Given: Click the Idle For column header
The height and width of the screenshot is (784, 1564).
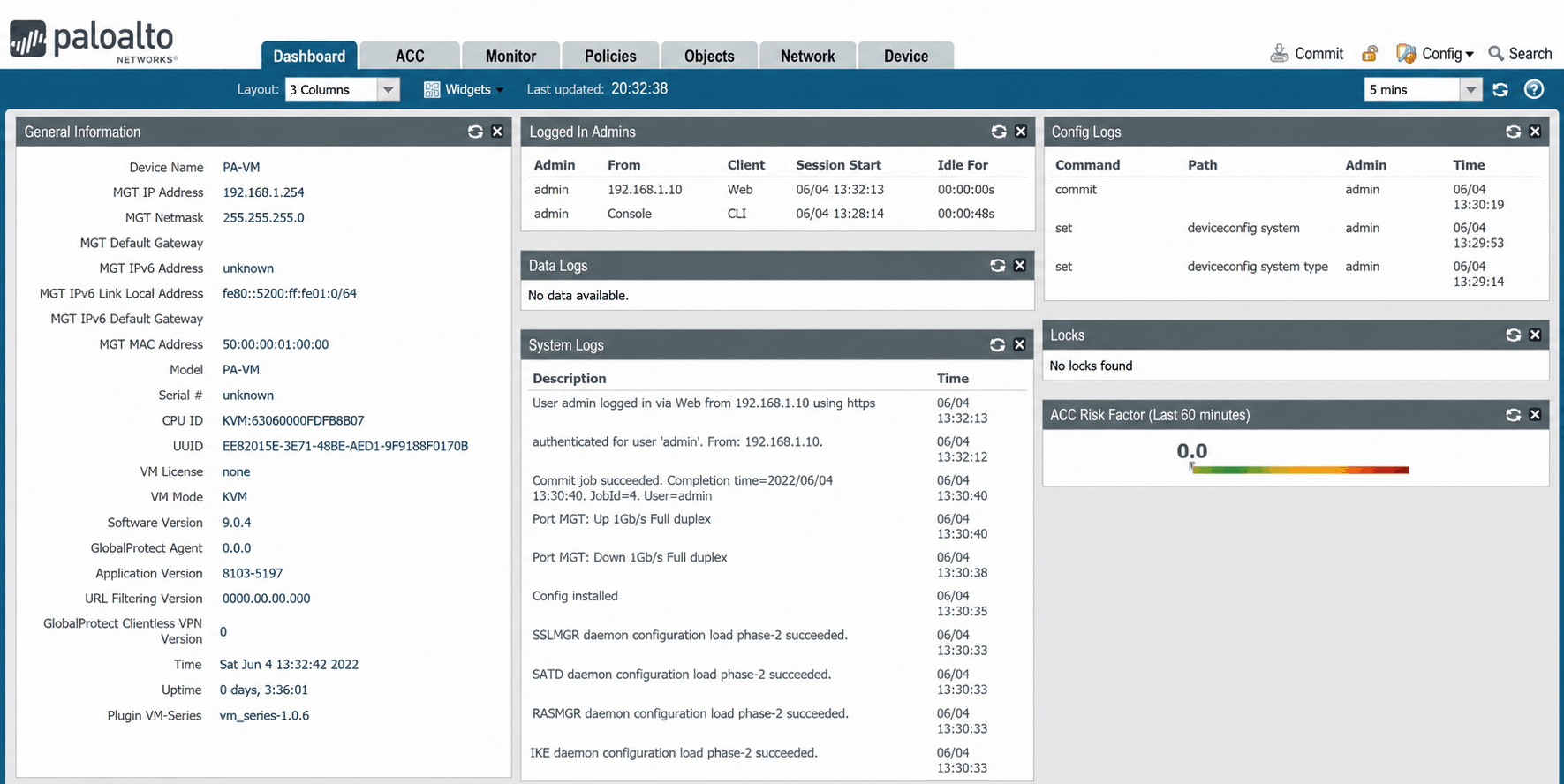Looking at the screenshot, I should 963,165.
